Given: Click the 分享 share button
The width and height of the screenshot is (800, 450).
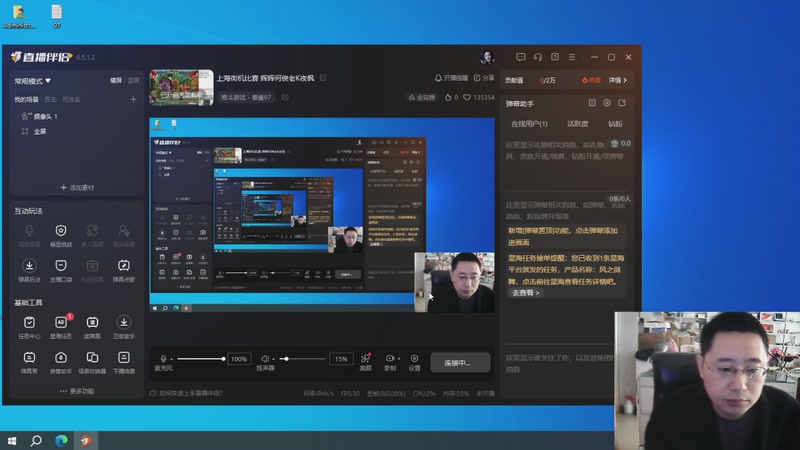Looking at the screenshot, I should (x=484, y=78).
